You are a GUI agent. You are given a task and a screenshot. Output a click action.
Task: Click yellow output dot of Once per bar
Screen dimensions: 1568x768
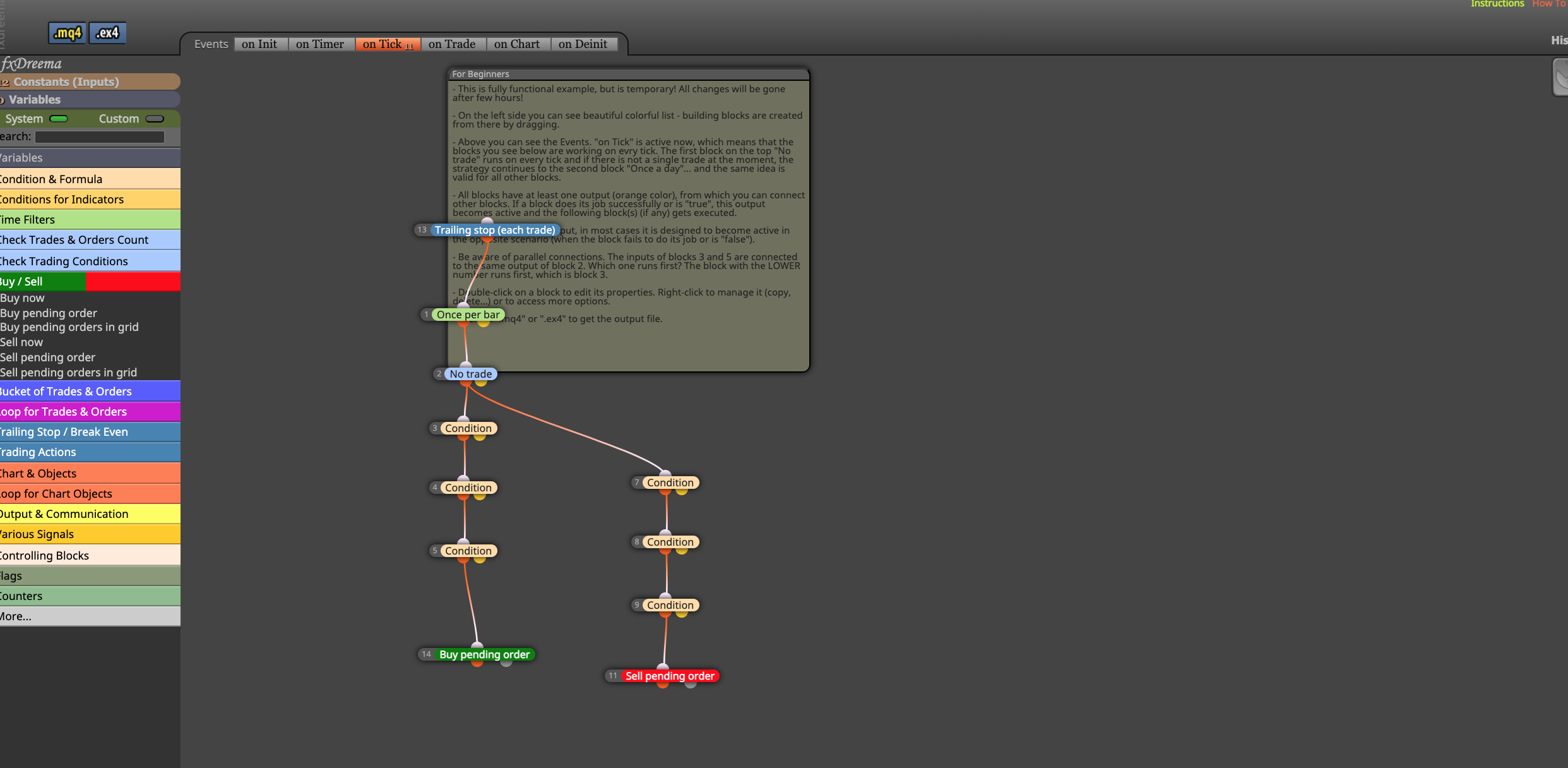[x=484, y=323]
